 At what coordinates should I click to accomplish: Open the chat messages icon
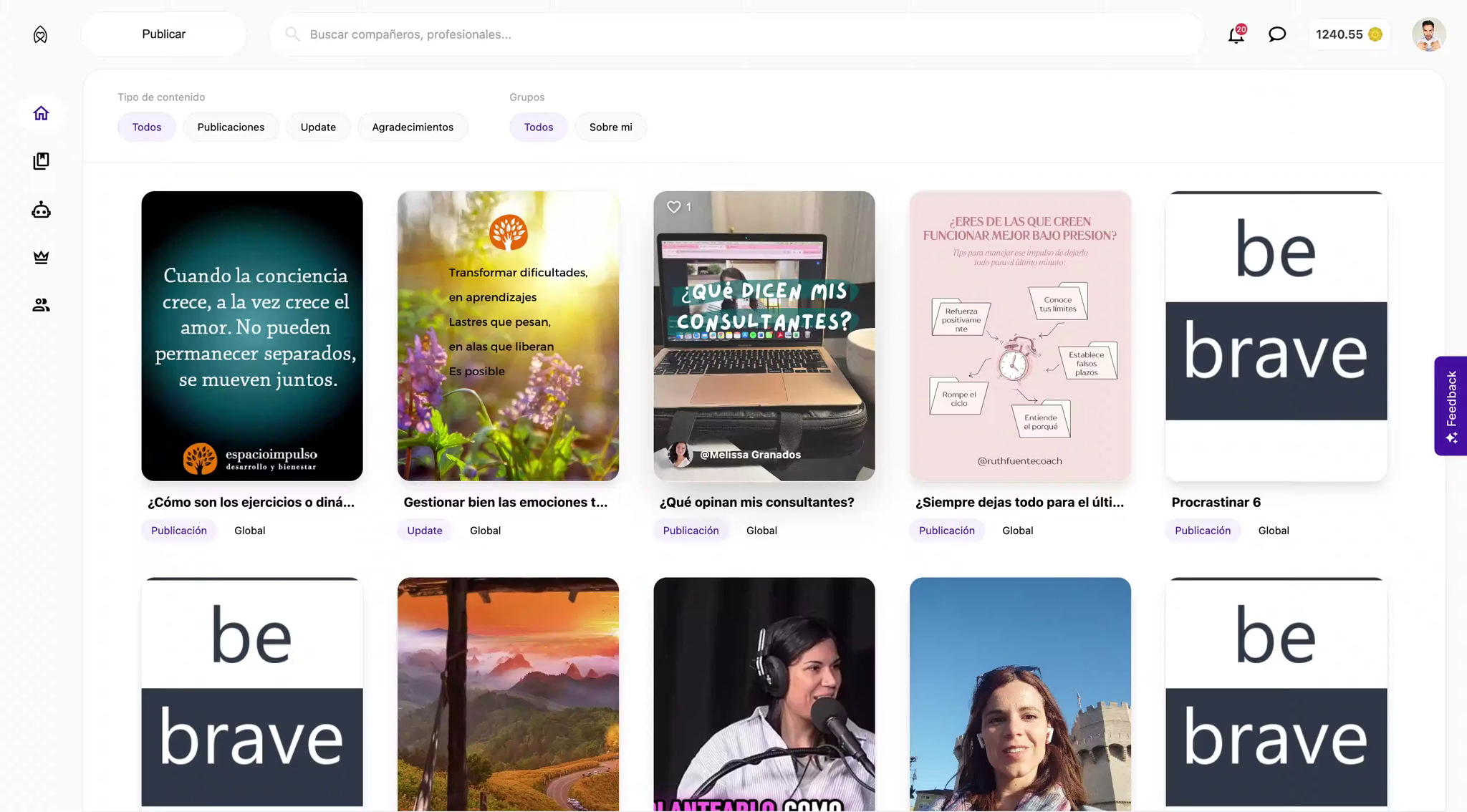pyautogui.click(x=1277, y=34)
